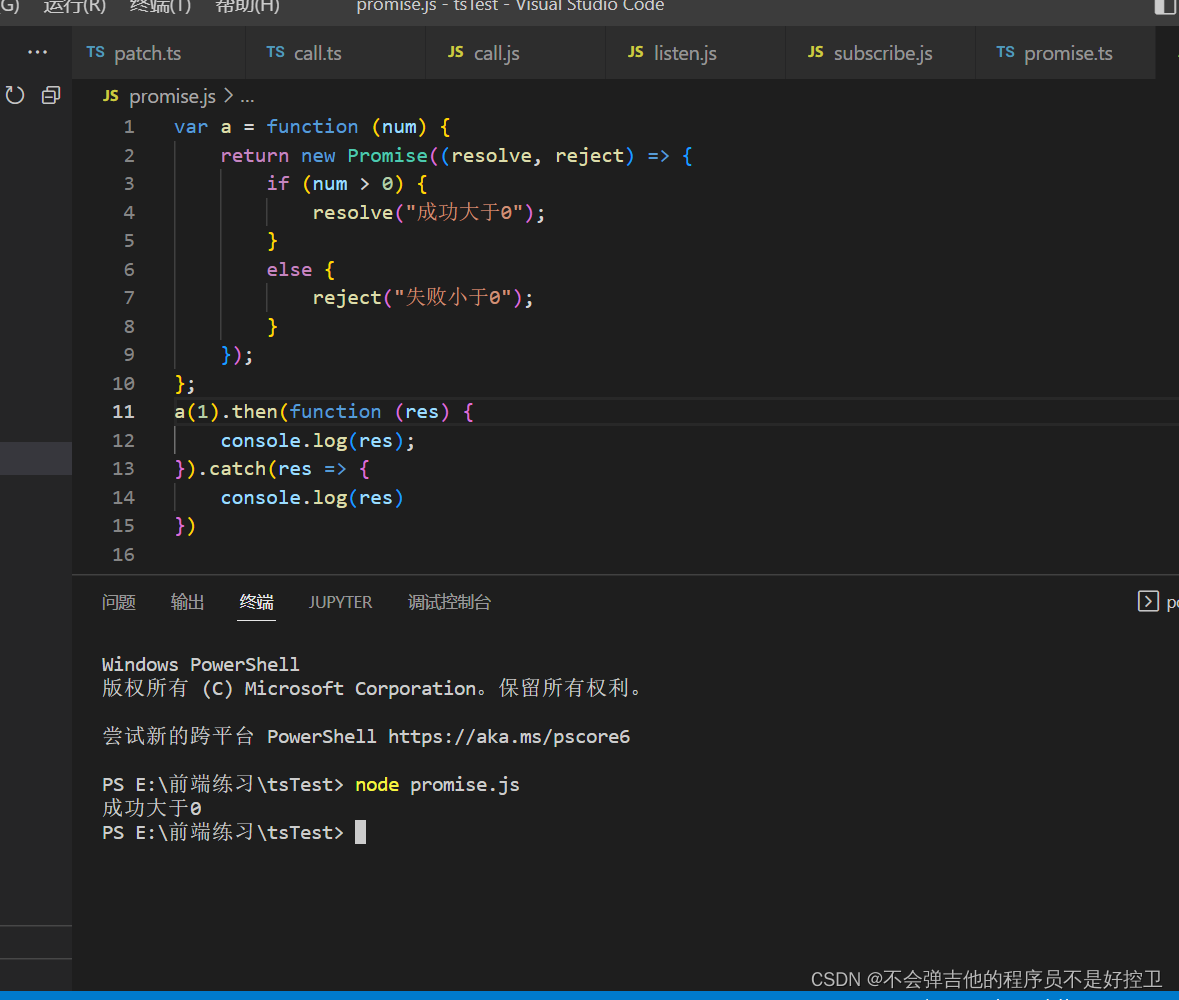Click the JS icon in the promise.js breadcrumb

pos(109,96)
